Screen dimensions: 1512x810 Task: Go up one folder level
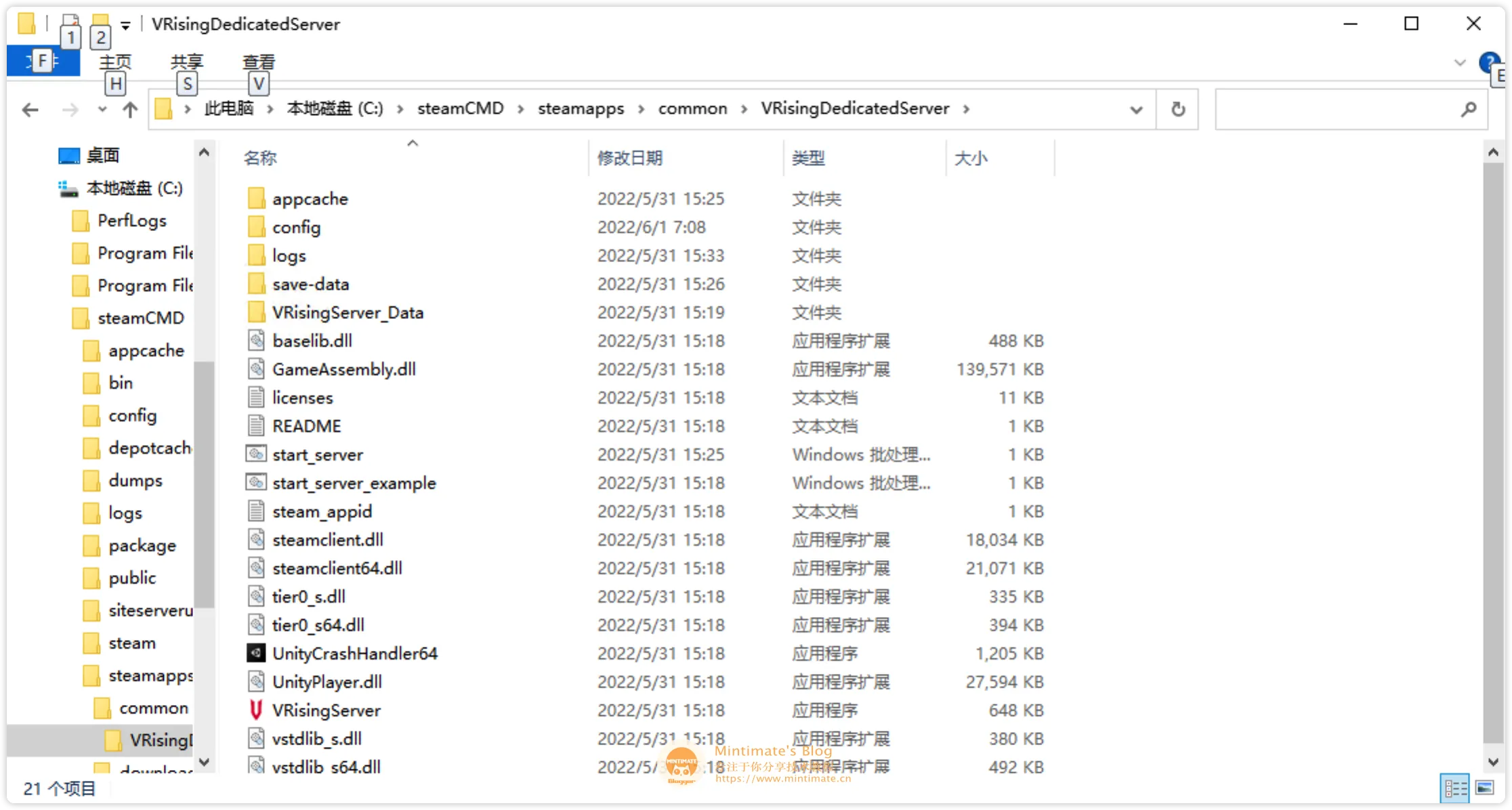point(130,110)
